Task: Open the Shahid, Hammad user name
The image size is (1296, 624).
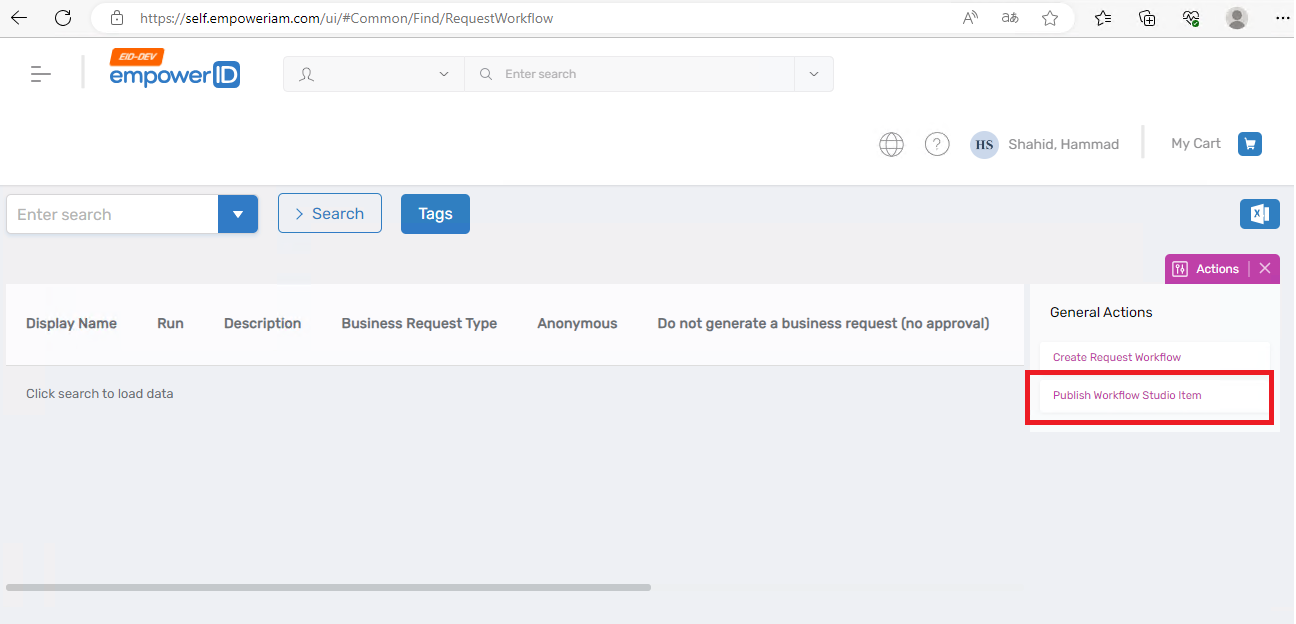Action: [1063, 144]
